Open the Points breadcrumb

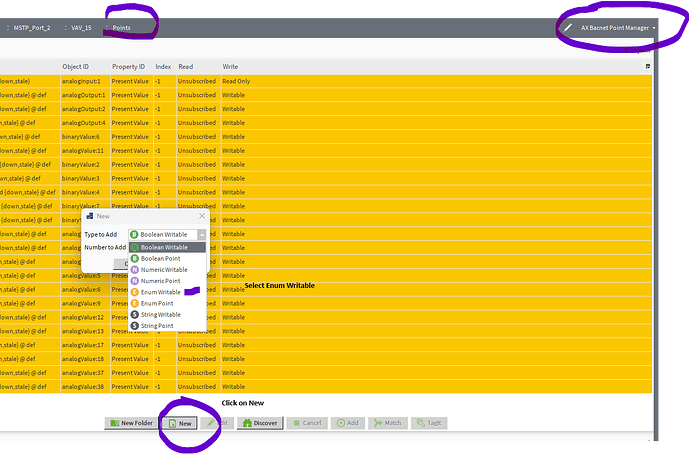pyautogui.click(x=121, y=28)
